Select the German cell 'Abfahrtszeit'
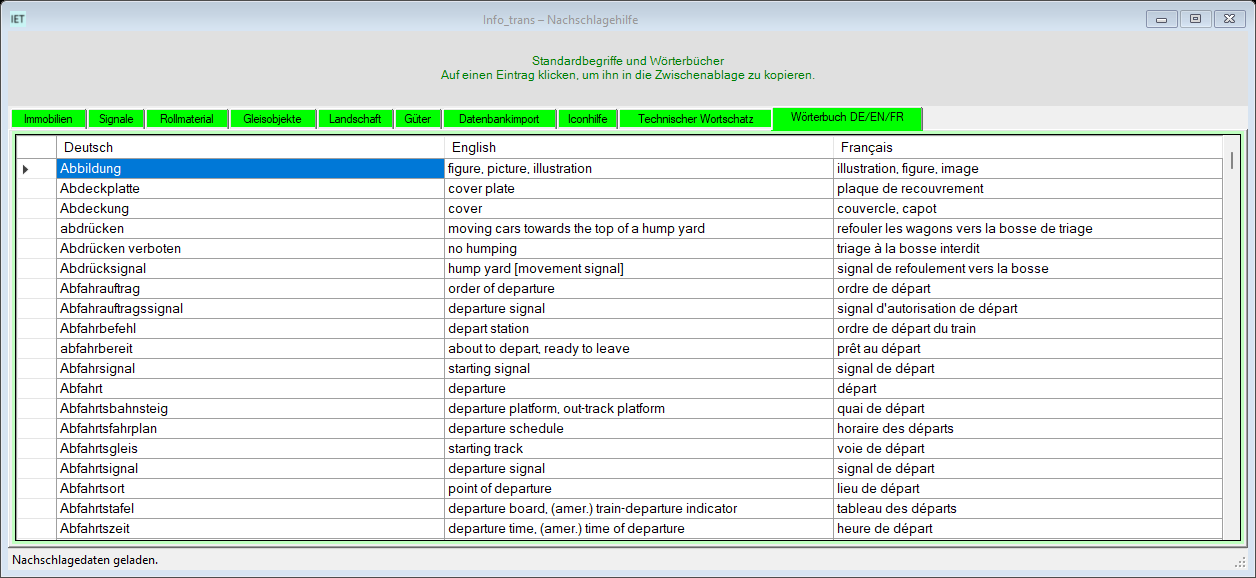The height and width of the screenshot is (578, 1256). tap(250, 529)
